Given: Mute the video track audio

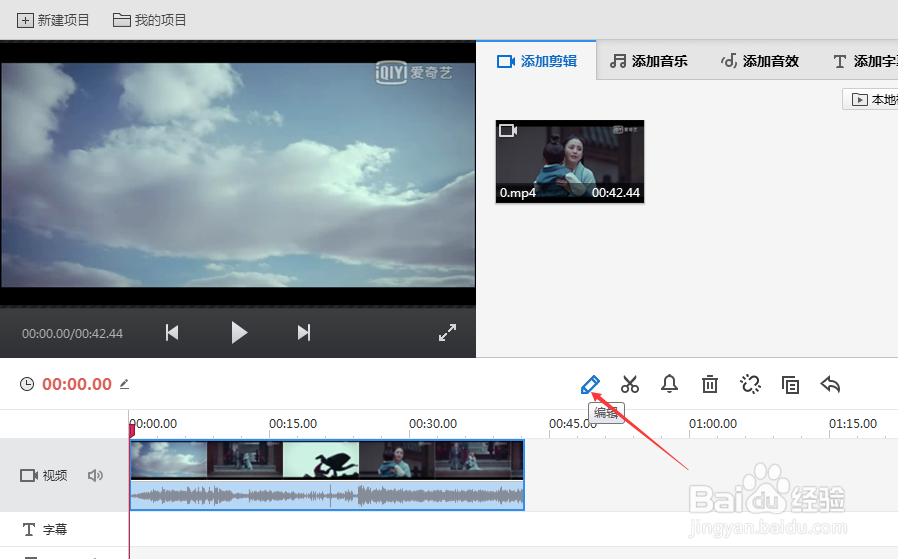Looking at the screenshot, I should tap(95, 475).
